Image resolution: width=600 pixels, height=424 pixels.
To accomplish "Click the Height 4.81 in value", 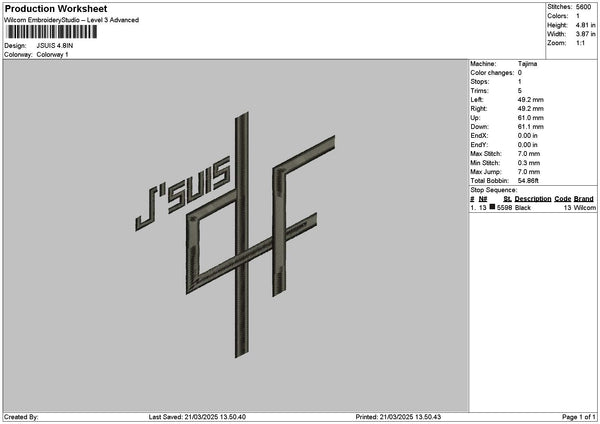I will 585,25.
